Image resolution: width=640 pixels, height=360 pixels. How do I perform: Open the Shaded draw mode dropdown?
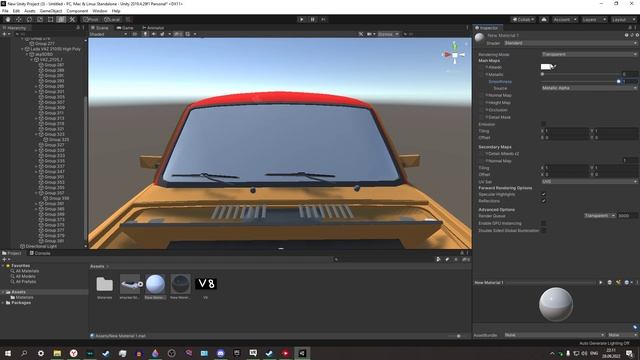coord(109,34)
